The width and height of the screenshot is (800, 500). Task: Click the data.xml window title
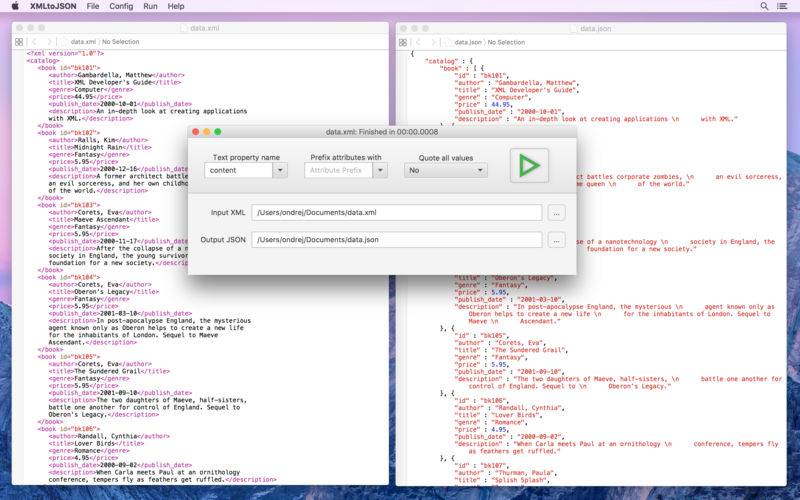205,28
